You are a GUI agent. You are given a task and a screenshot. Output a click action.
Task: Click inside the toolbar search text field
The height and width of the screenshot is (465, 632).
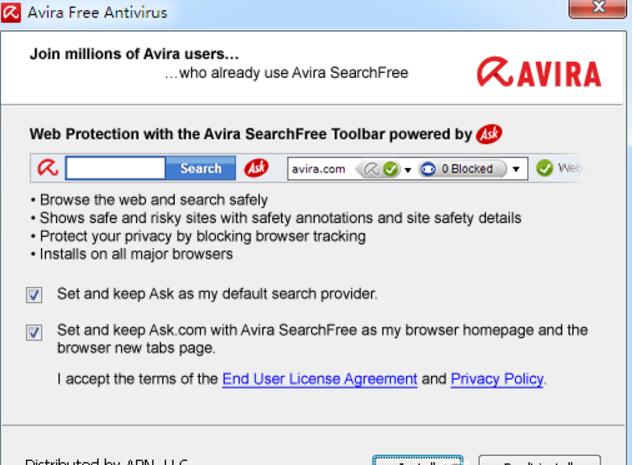(x=115, y=169)
